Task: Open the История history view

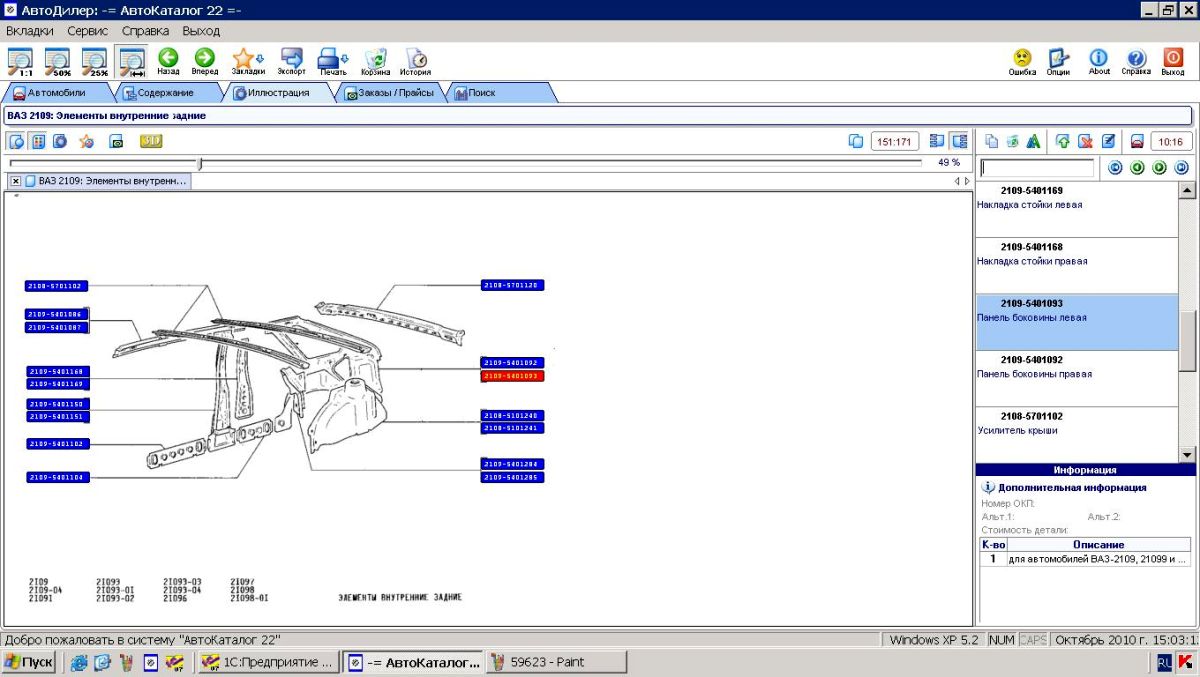Action: click(x=416, y=62)
